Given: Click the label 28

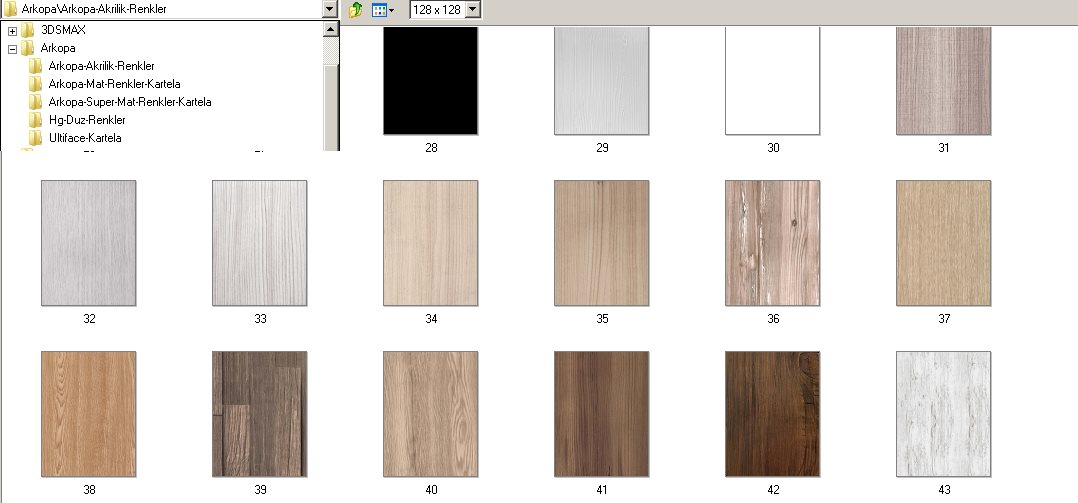Looking at the screenshot, I should pyautogui.click(x=431, y=148).
